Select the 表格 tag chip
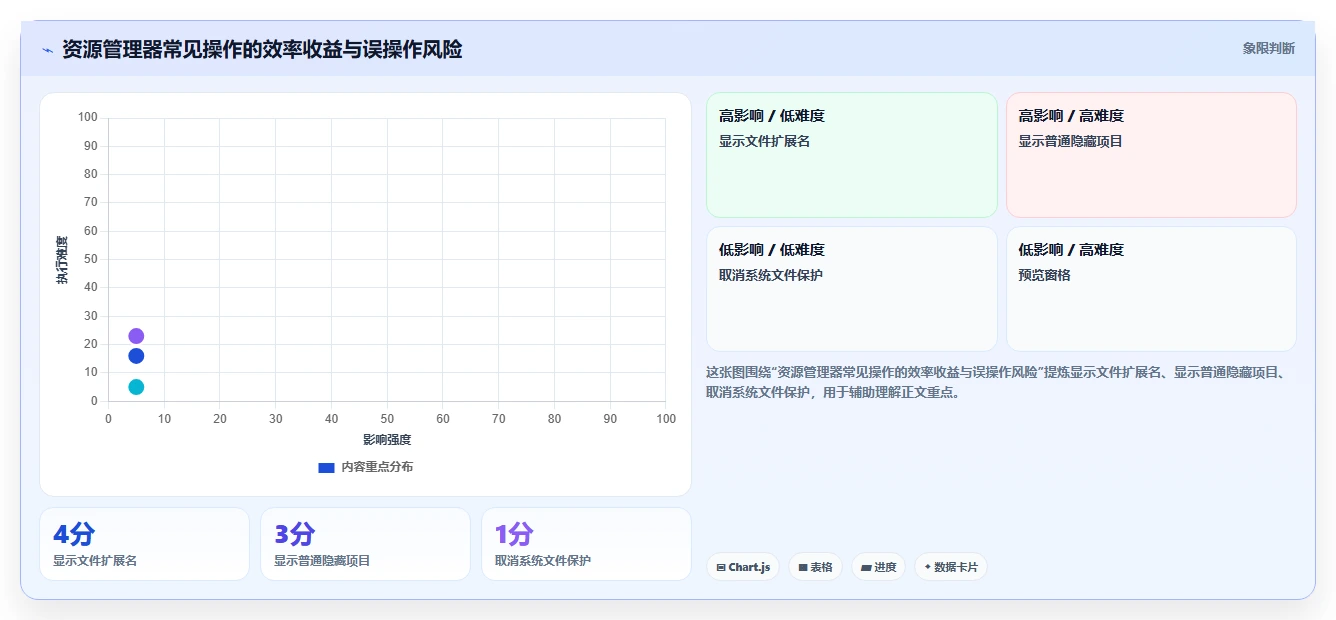 (x=816, y=567)
